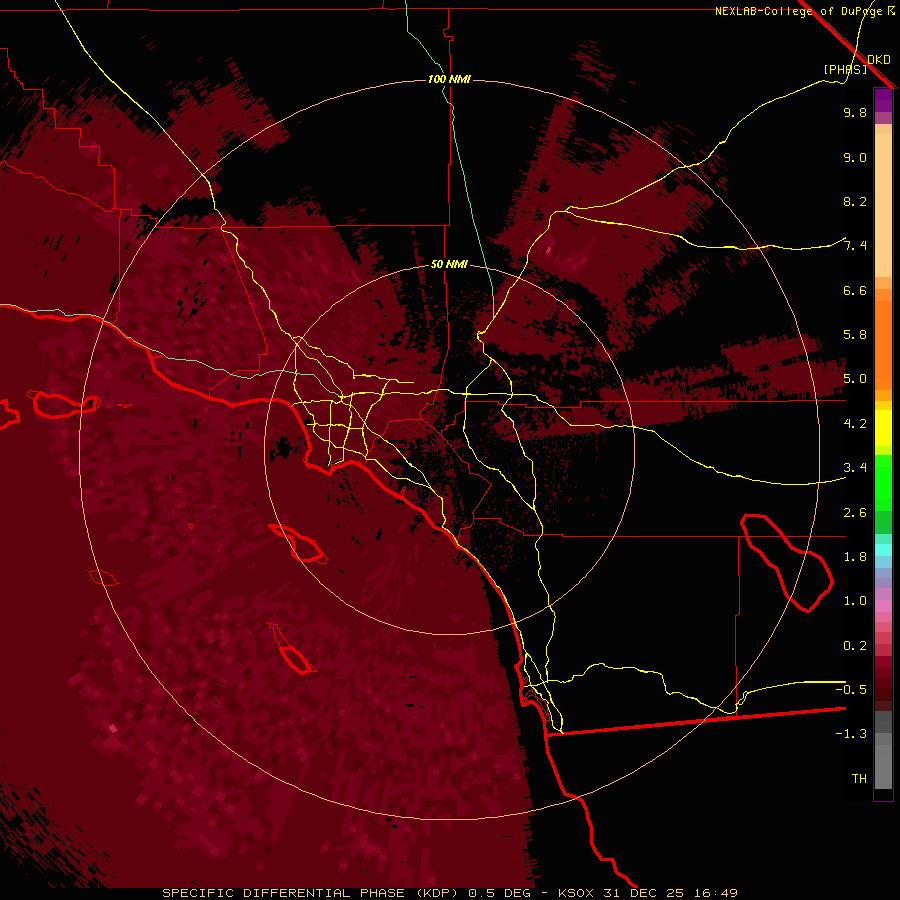This screenshot has width=900, height=900.
Task: Click the 9.0 value on the scale
Action: [x=855, y=157]
